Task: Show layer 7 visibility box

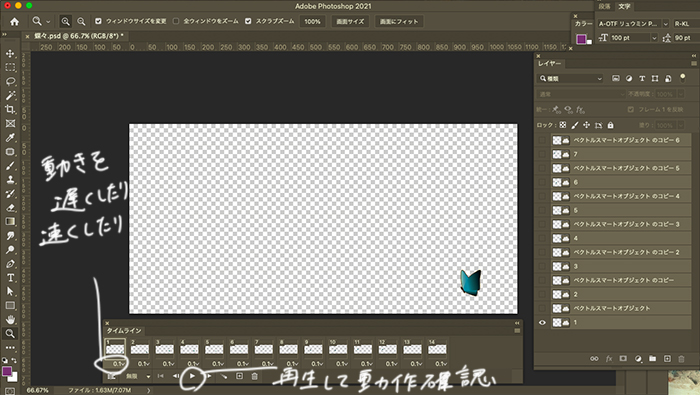Action: coord(542,154)
